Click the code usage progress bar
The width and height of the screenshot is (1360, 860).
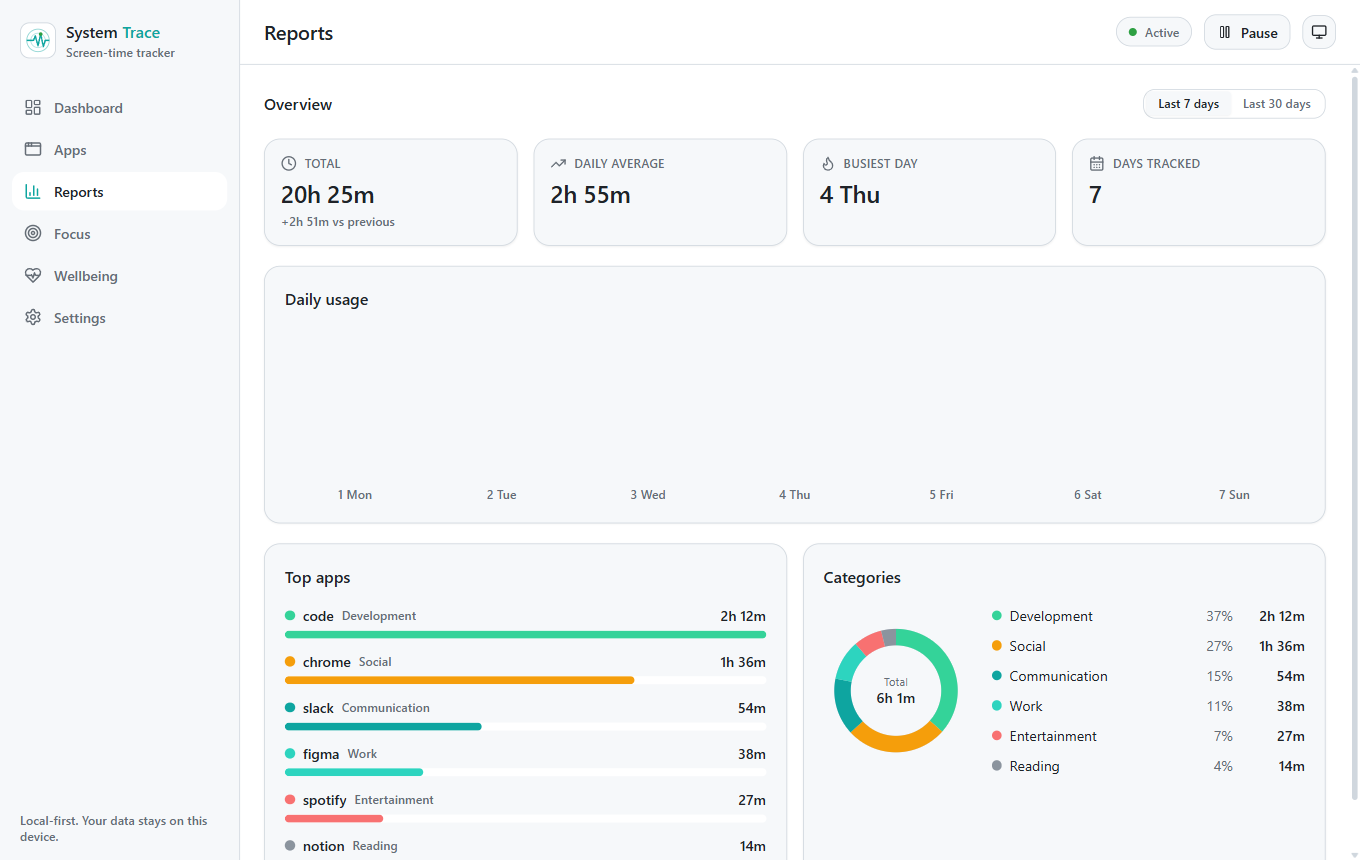tap(525, 634)
